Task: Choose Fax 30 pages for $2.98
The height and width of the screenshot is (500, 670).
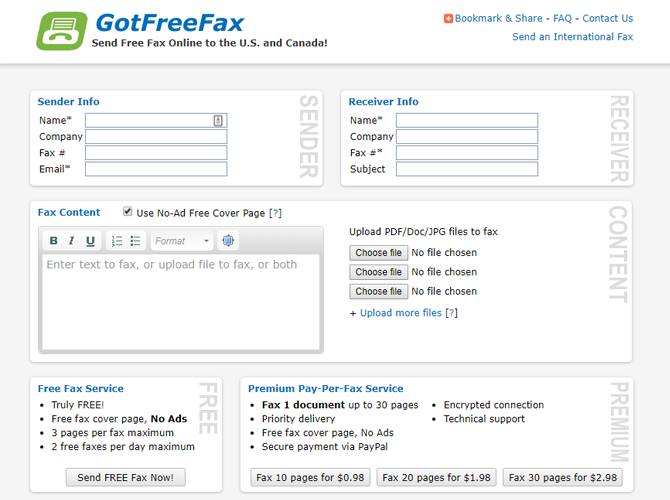Action: [563, 477]
